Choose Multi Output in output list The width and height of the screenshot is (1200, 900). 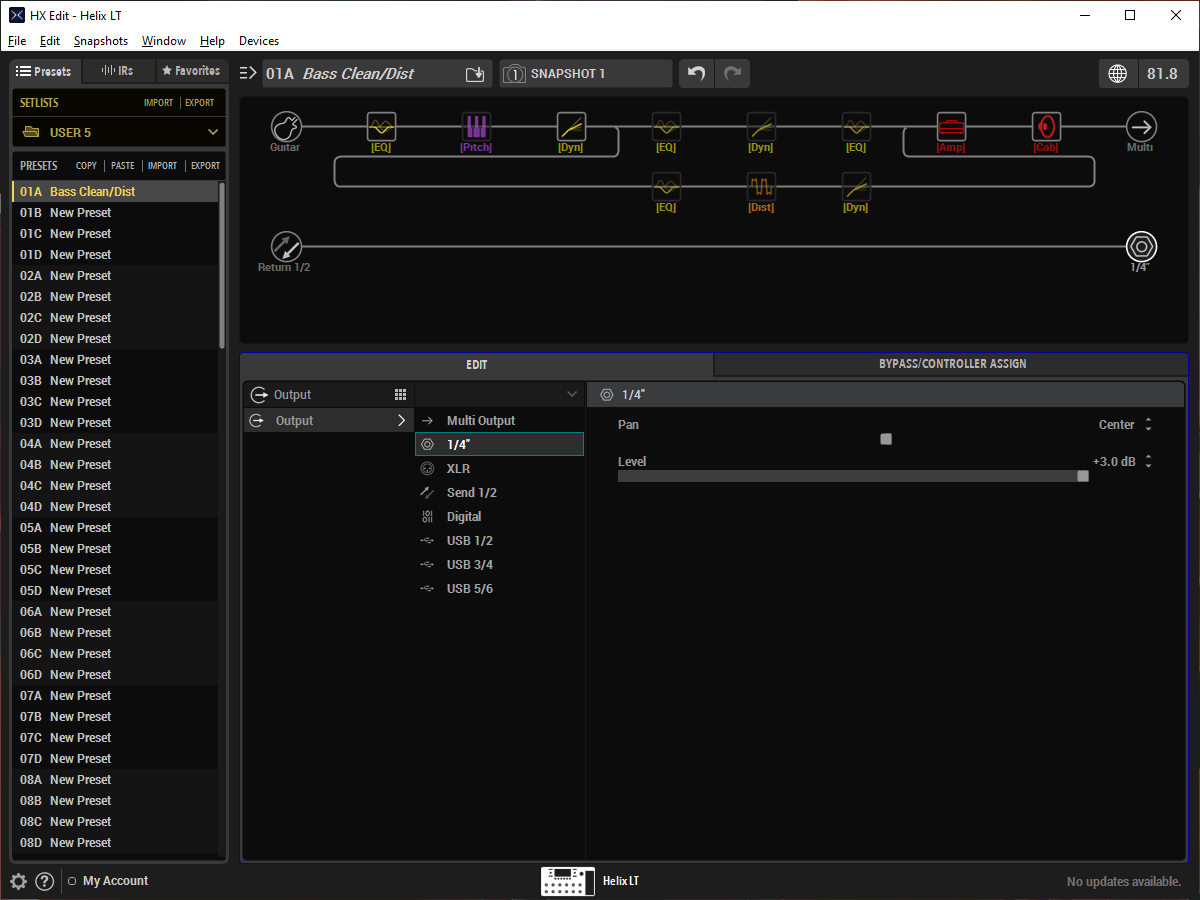pyautogui.click(x=499, y=421)
